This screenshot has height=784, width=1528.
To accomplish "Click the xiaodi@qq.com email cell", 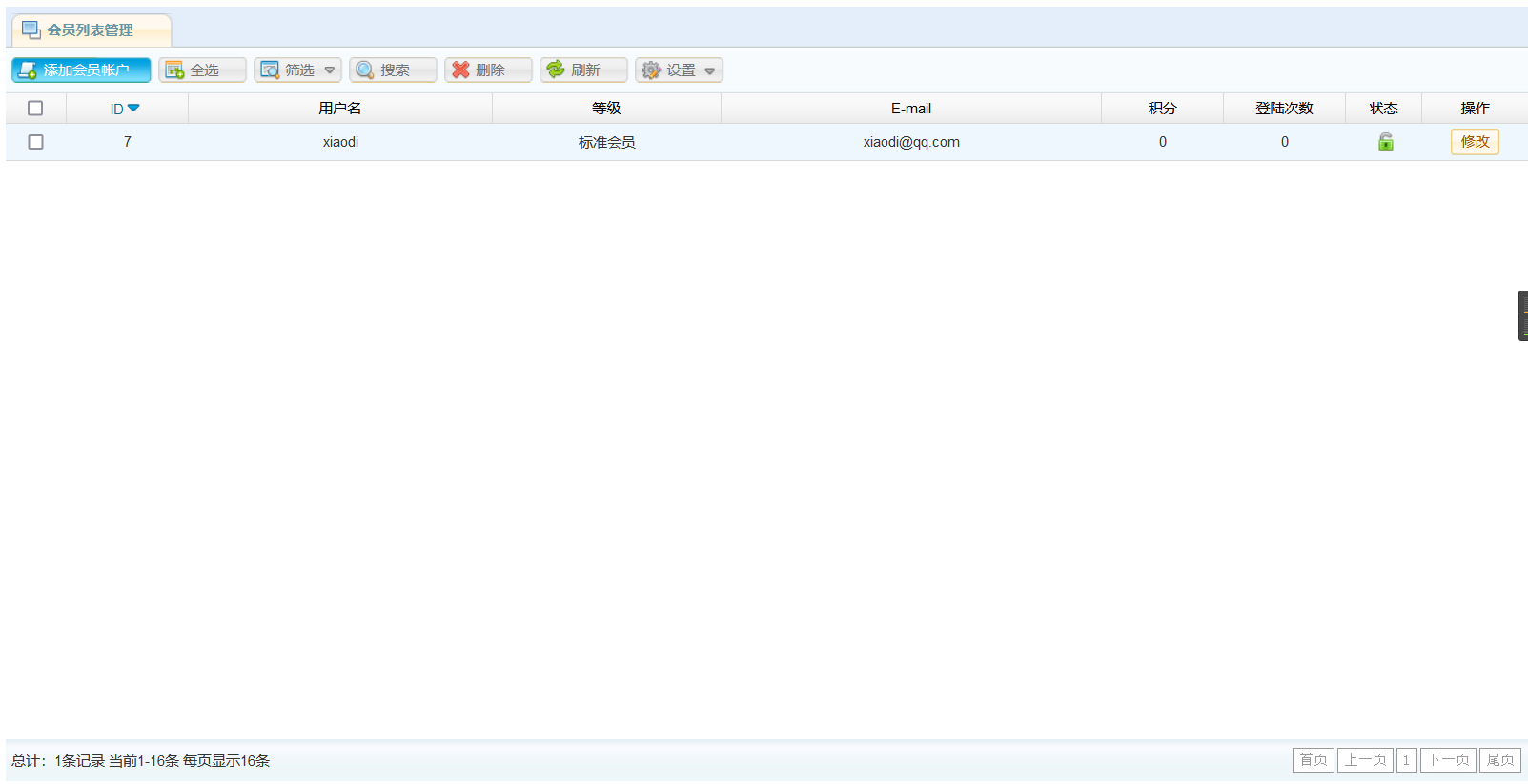I will pyautogui.click(x=911, y=142).
